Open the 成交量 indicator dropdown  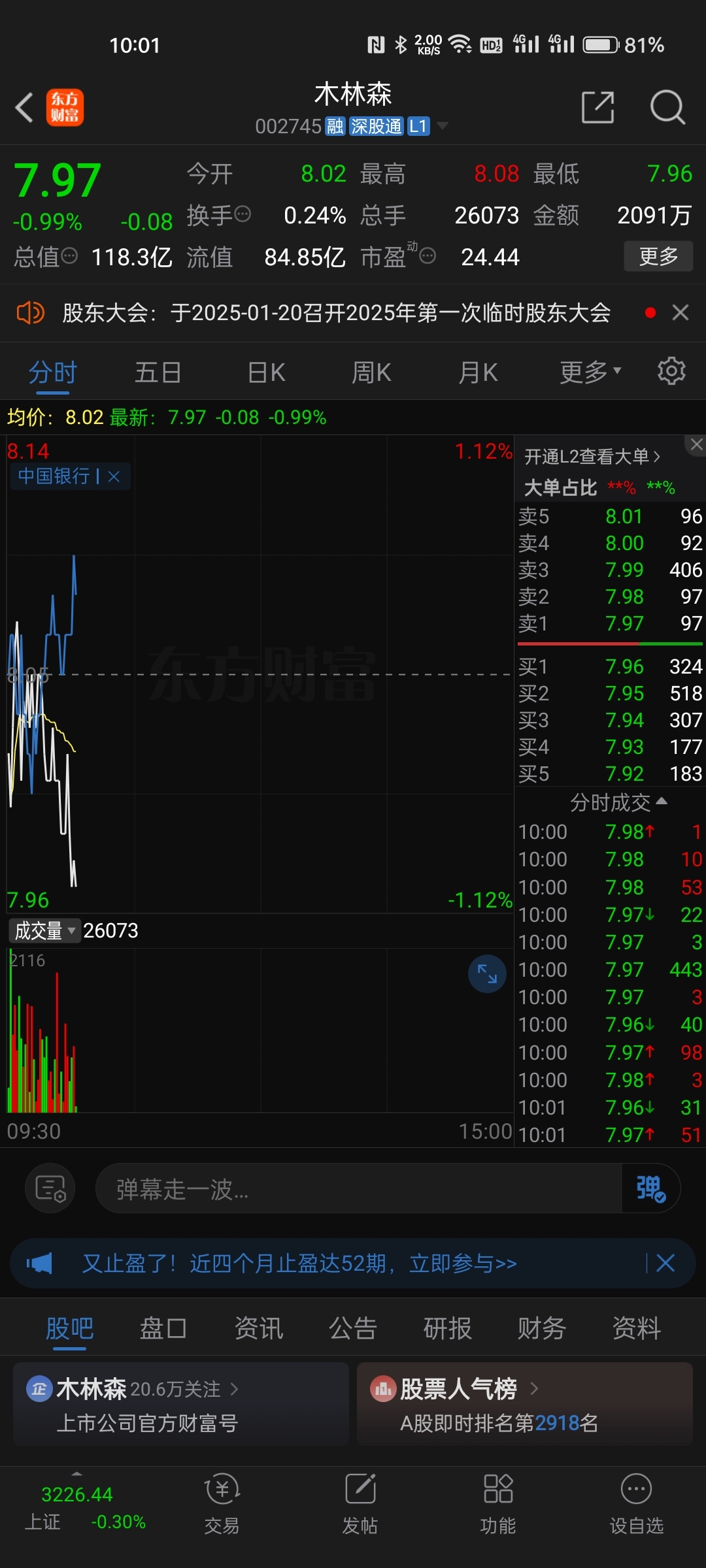coord(44,930)
